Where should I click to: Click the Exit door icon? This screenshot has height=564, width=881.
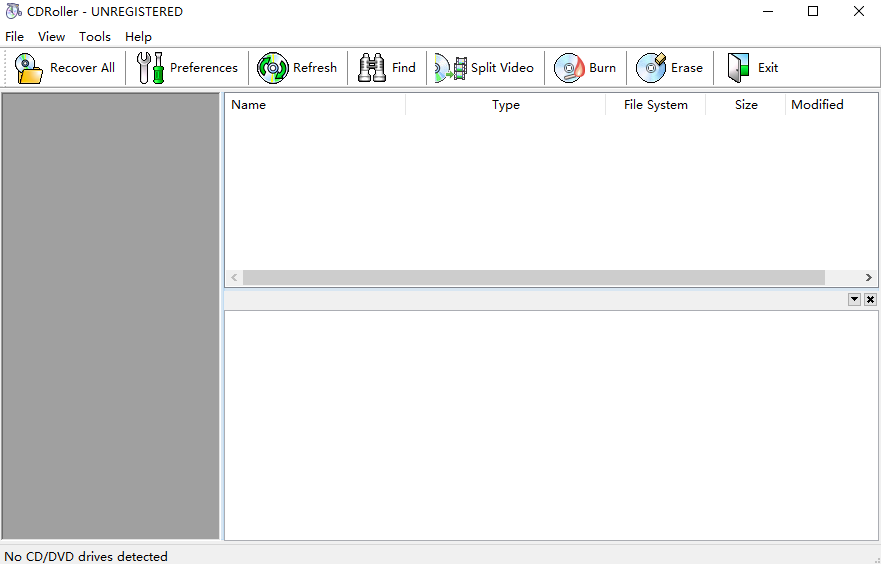(x=738, y=68)
